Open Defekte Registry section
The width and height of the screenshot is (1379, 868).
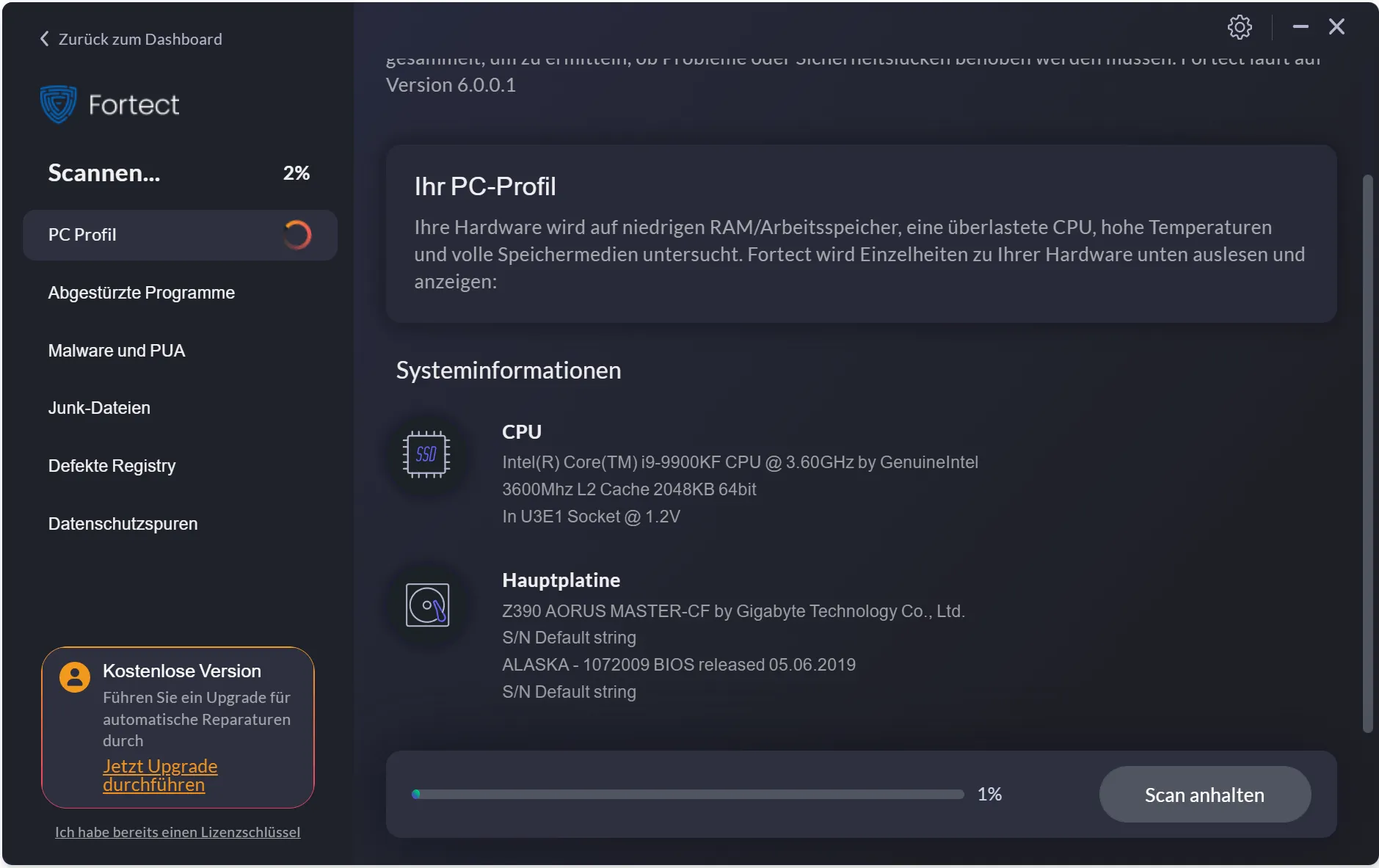(x=112, y=466)
